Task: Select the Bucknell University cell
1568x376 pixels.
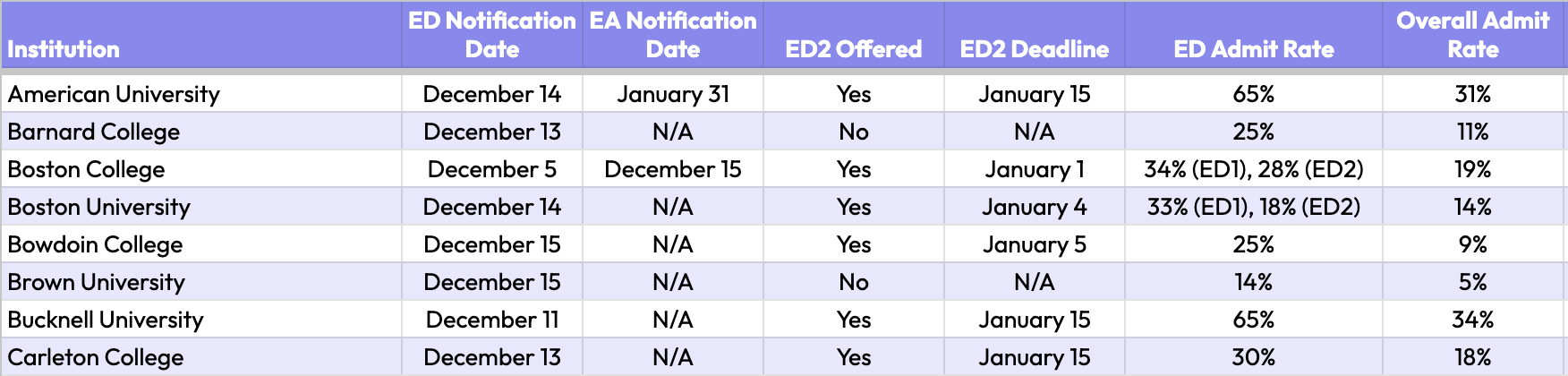Action: tap(106, 320)
